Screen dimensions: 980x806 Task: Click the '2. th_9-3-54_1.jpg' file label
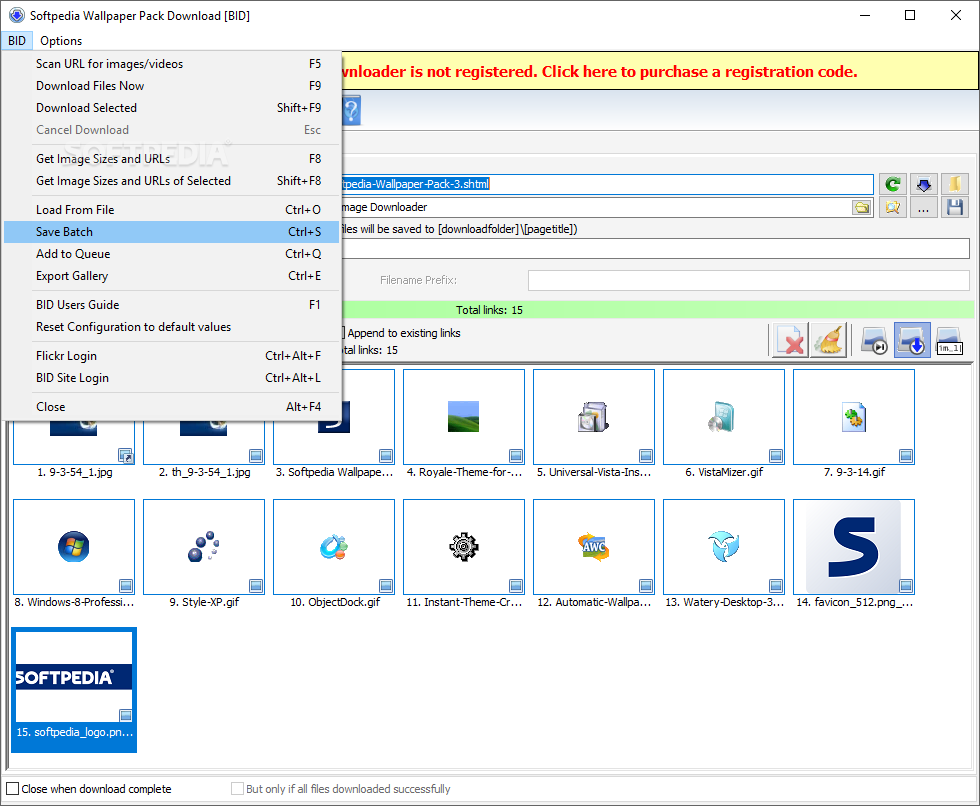pos(204,472)
